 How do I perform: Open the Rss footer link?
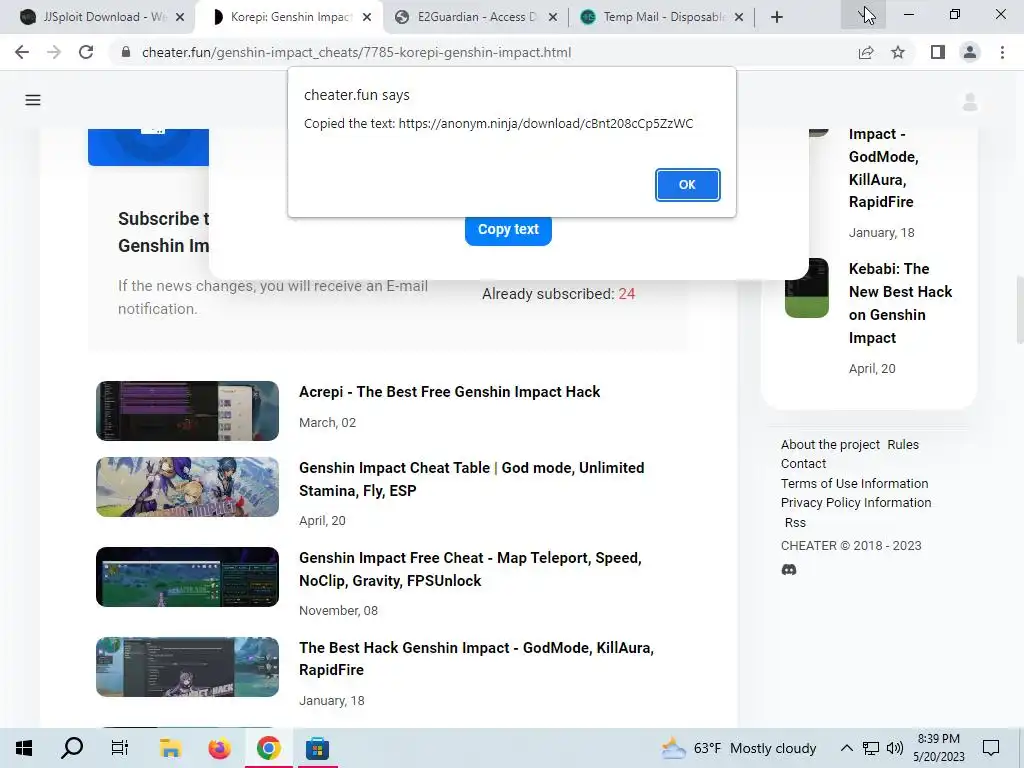click(795, 522)
